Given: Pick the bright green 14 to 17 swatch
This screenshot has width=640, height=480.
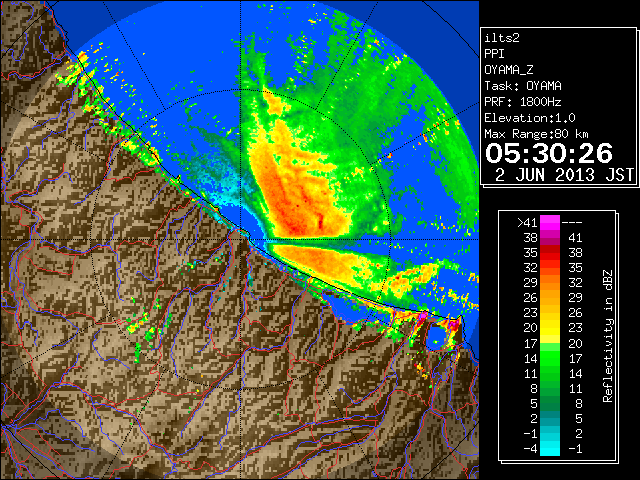Looking at the screenshot, I should click(550, 358).
